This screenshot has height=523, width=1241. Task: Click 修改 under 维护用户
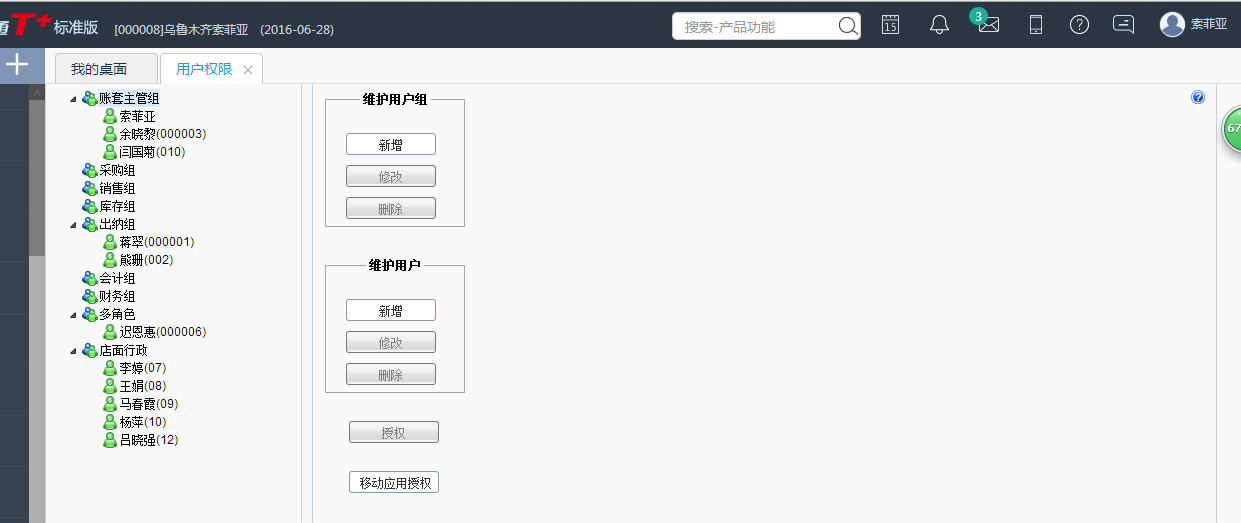tap(391, 342)
